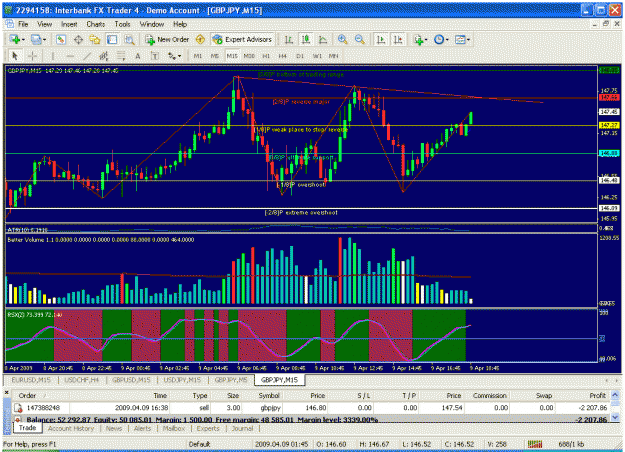
Task: Switch chart to bar chart style
Action: (x=289, y=39)
